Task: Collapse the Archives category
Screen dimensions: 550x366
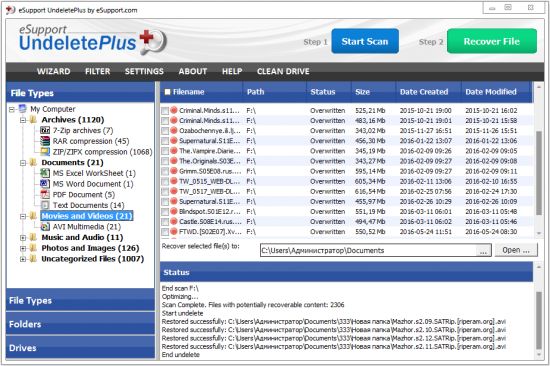Action: 23,120
